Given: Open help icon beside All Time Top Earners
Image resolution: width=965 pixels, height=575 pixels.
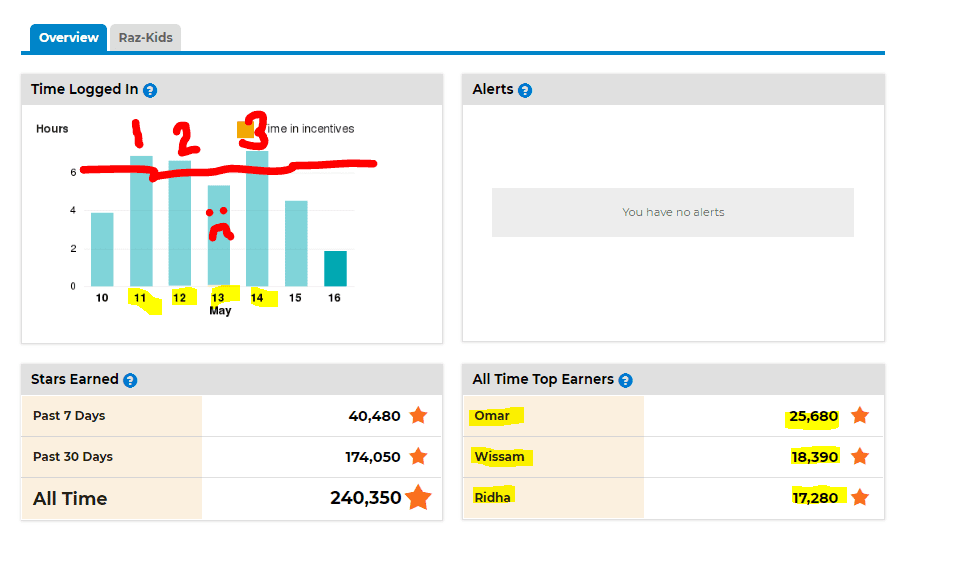Looking at the screenshot, I should pyautogui.click(x=625, y=380).
